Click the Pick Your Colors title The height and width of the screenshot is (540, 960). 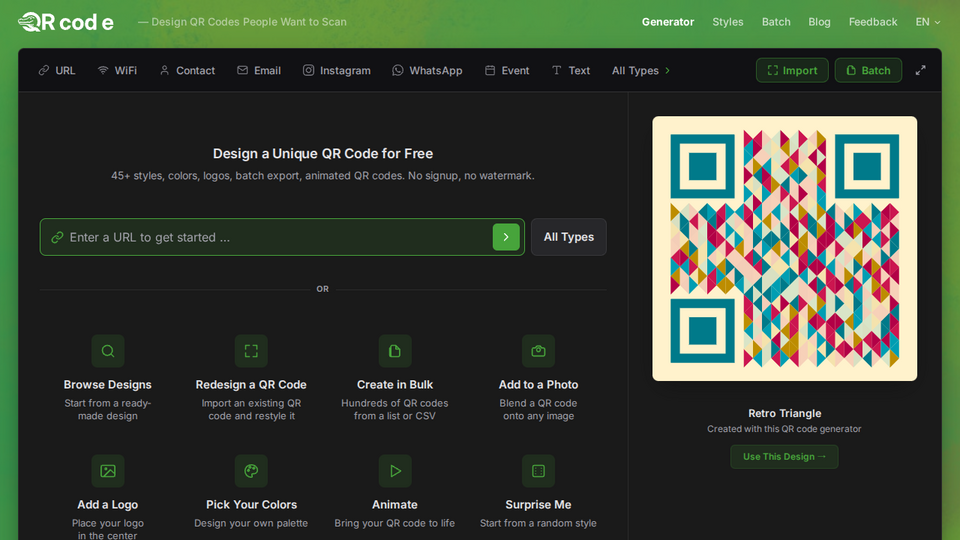point(251,504)
